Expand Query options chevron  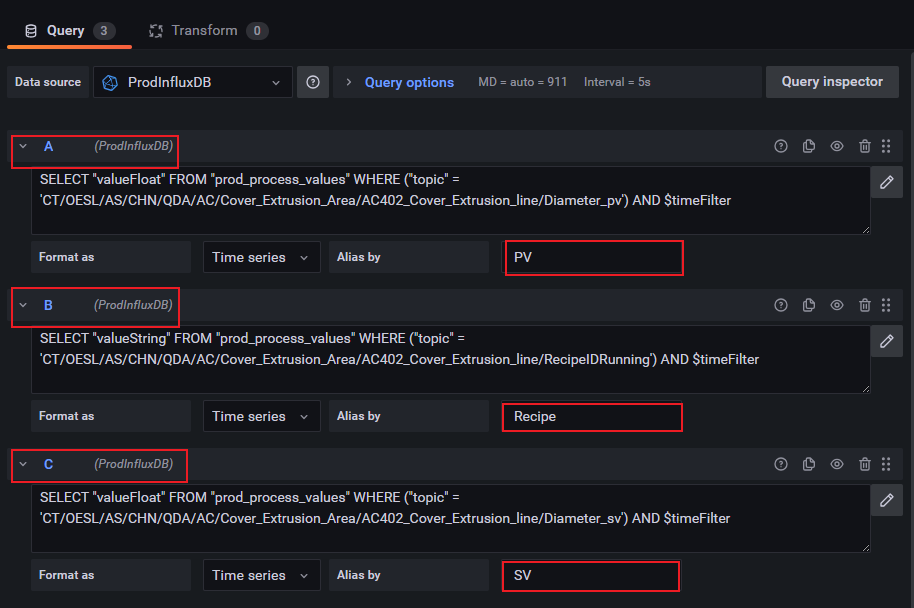point(349,82)
